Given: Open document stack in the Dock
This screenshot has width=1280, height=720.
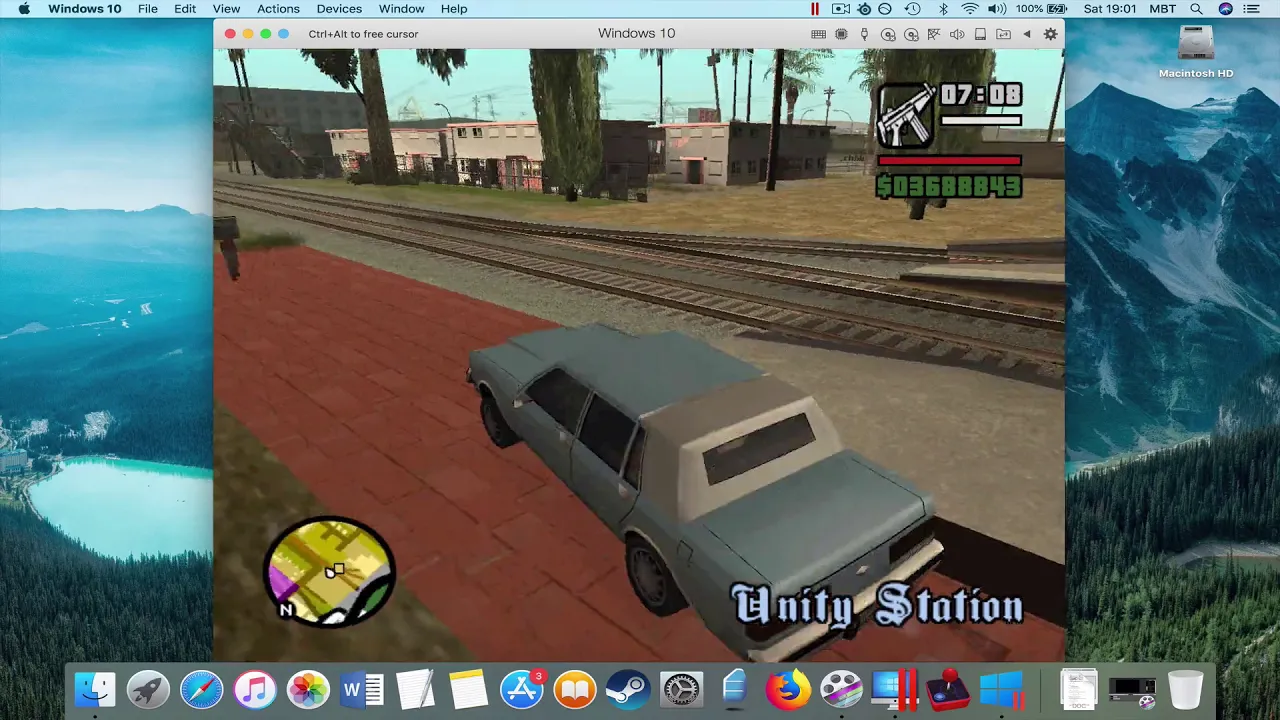Looking at the screenshot, I should [x=1079, y=690].
